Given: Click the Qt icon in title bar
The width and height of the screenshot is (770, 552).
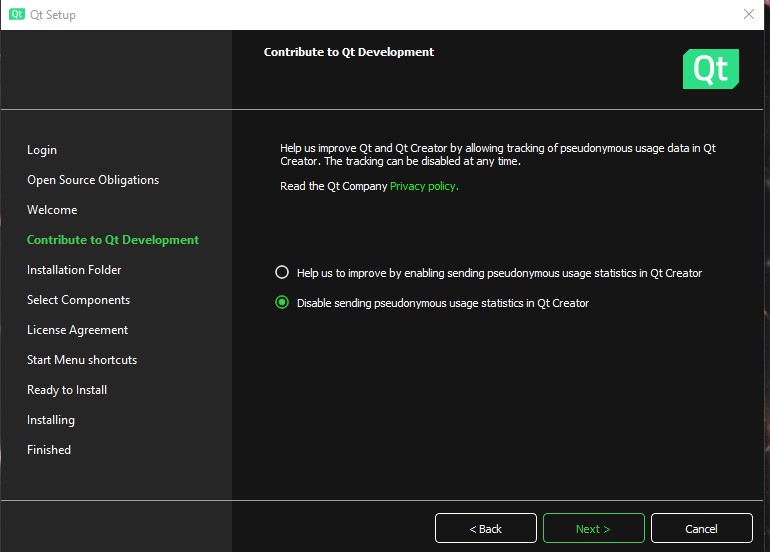Looking at the screenshot, I should click(17, 14).
